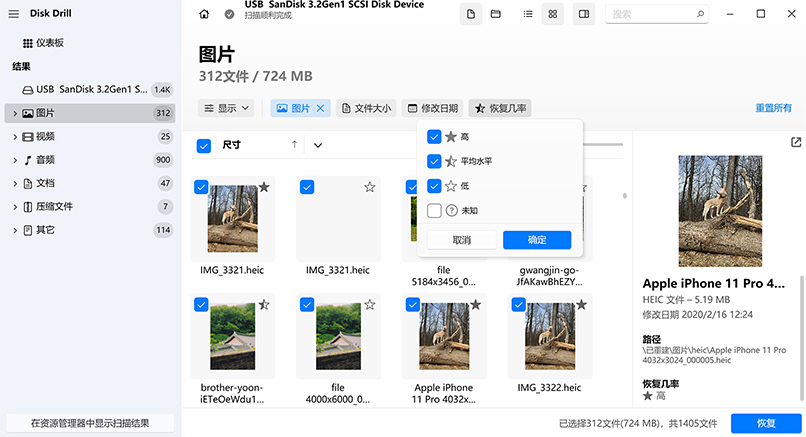Expand the 其它 category
Viewport: 806px width, 437px height.
[x=15, y=230]
